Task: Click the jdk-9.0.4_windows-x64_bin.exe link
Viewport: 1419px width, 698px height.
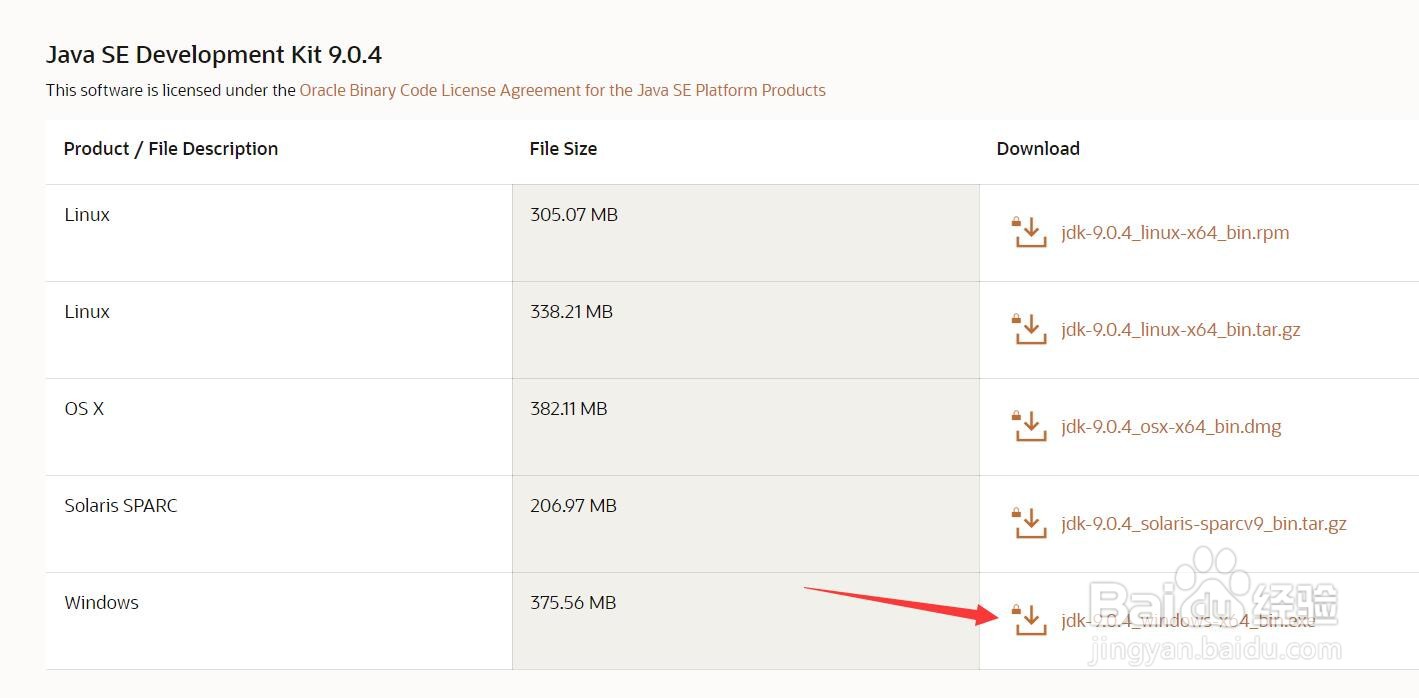Action: point(1188,621)
